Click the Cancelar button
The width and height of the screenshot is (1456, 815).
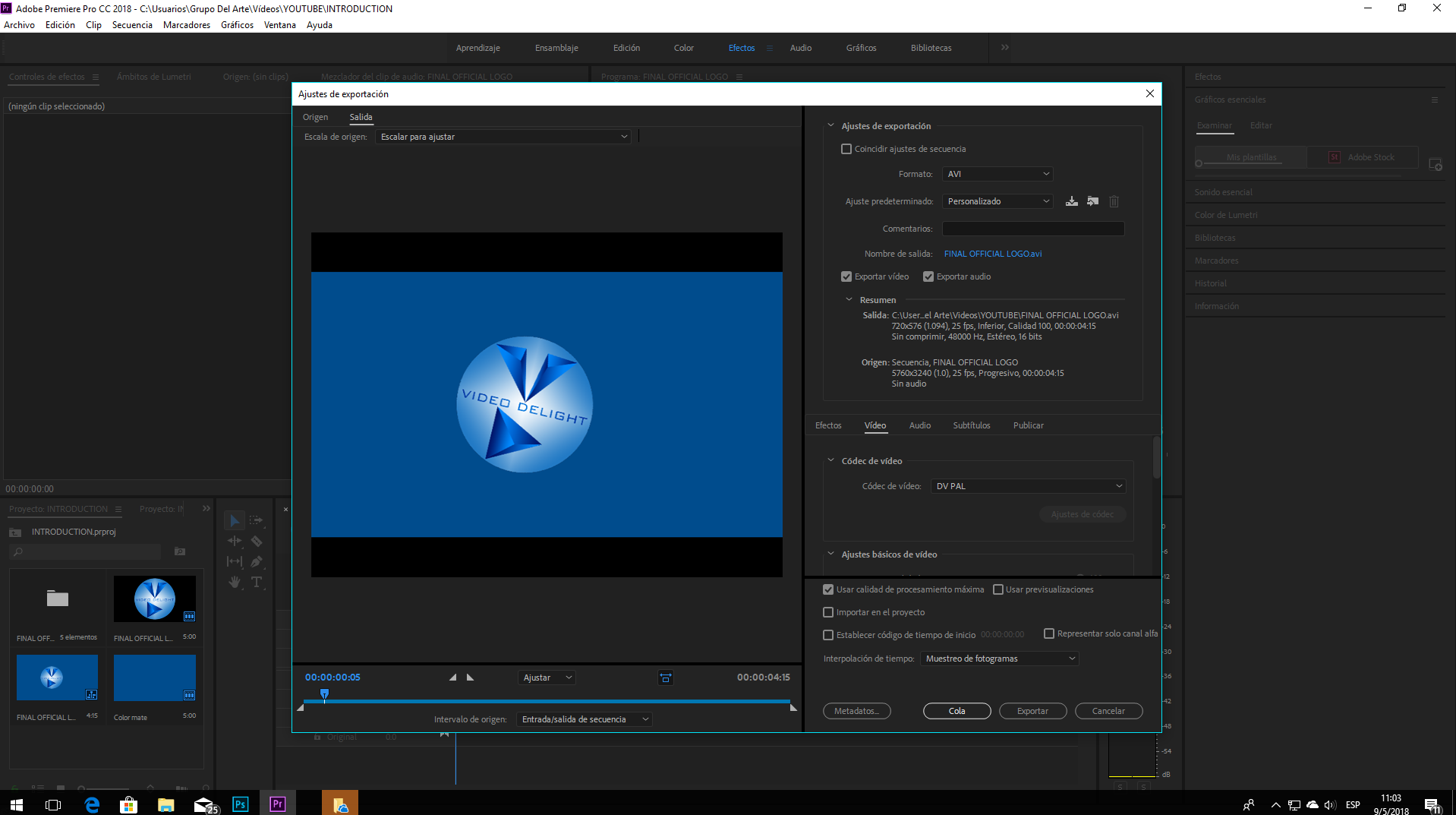[1109, 711]
